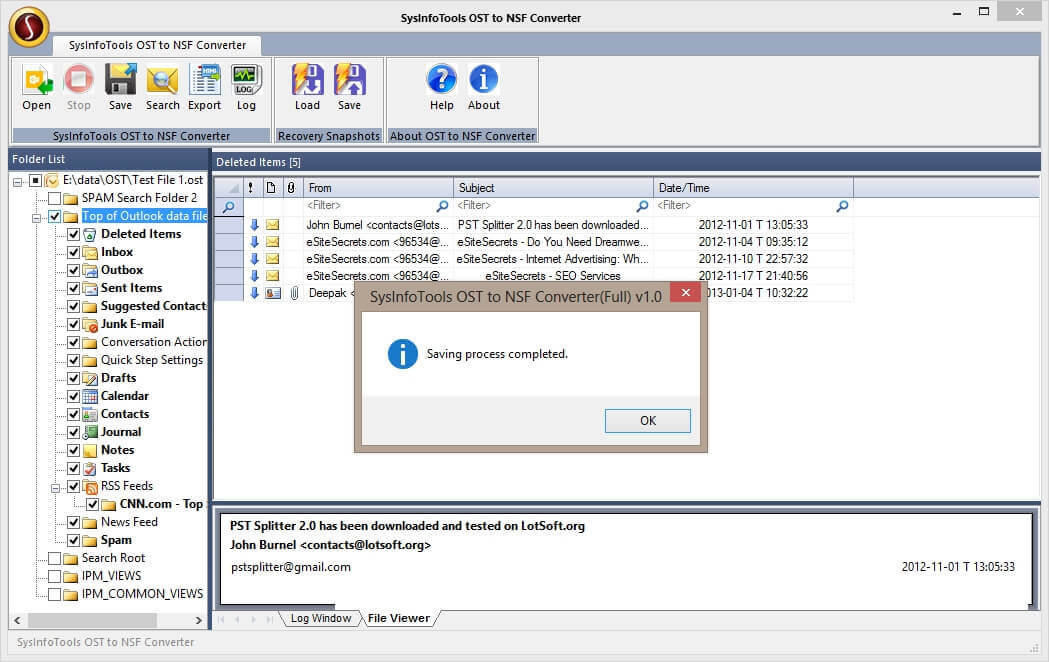Click folder list horizontal scrollbar thumb
The width and height of the screenshot is (1049, 662).
point(92,621)
